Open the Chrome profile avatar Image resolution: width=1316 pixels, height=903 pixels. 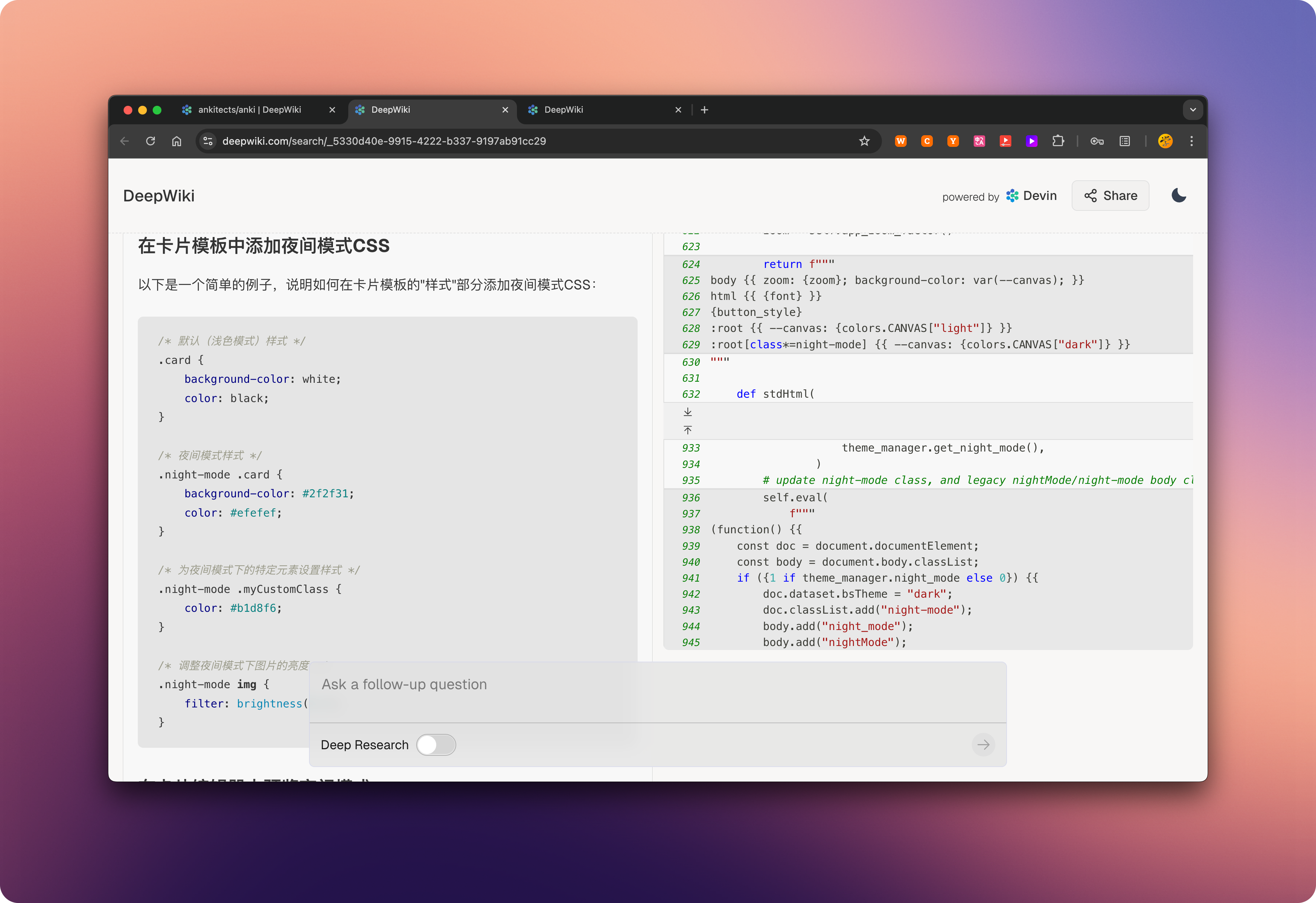[x=1165, y=141]
